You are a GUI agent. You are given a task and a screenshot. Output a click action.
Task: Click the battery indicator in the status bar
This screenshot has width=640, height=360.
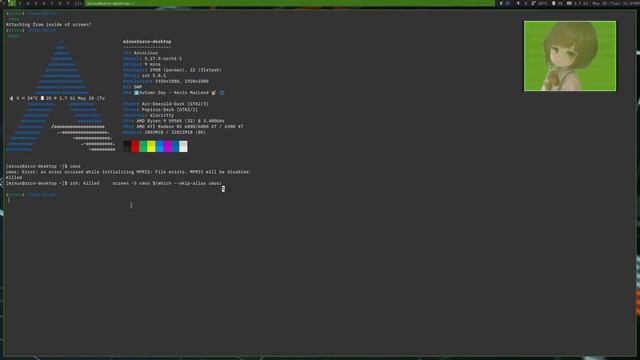coord(557,3)
